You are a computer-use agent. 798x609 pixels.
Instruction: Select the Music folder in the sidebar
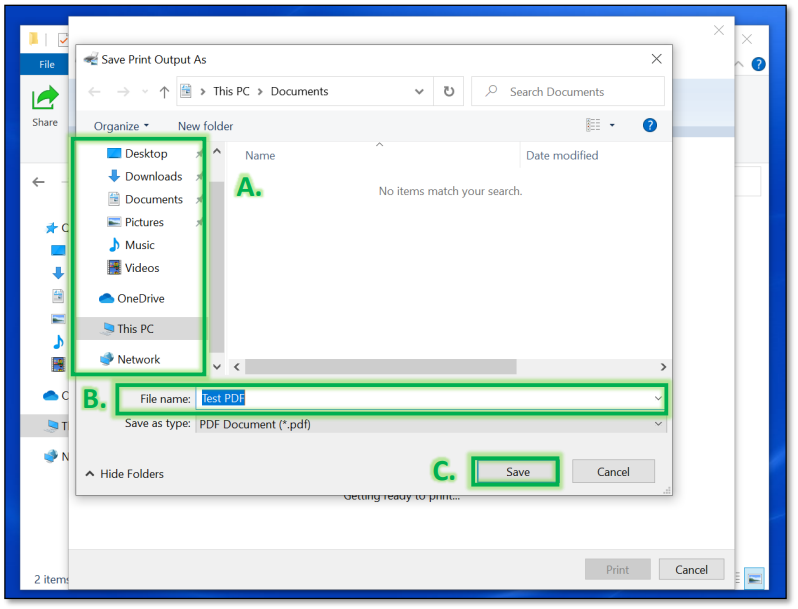139,245
